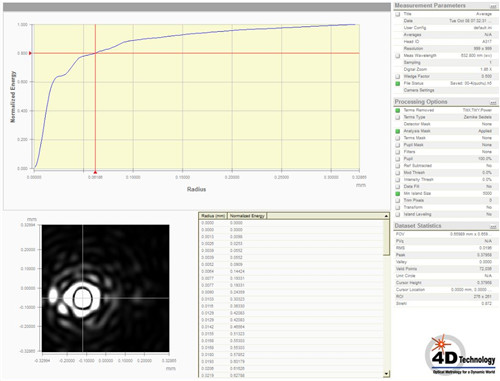
Task: Click the table vertical scrollbar thumb
Action: pos(386,237)
